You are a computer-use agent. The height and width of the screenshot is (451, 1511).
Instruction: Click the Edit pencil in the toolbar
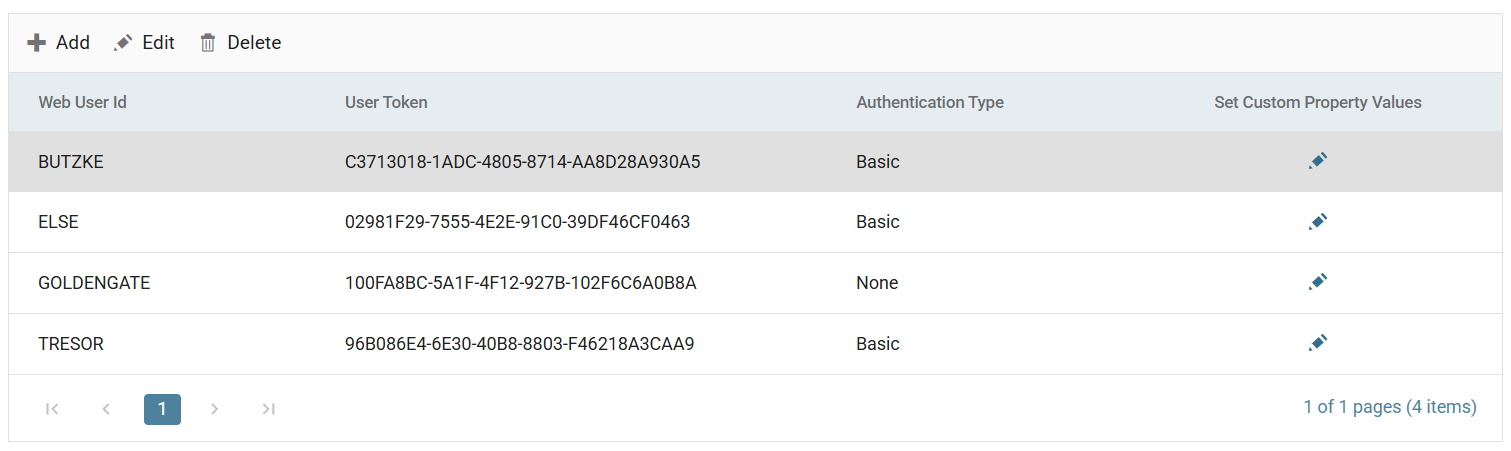[x=123, y=43]
